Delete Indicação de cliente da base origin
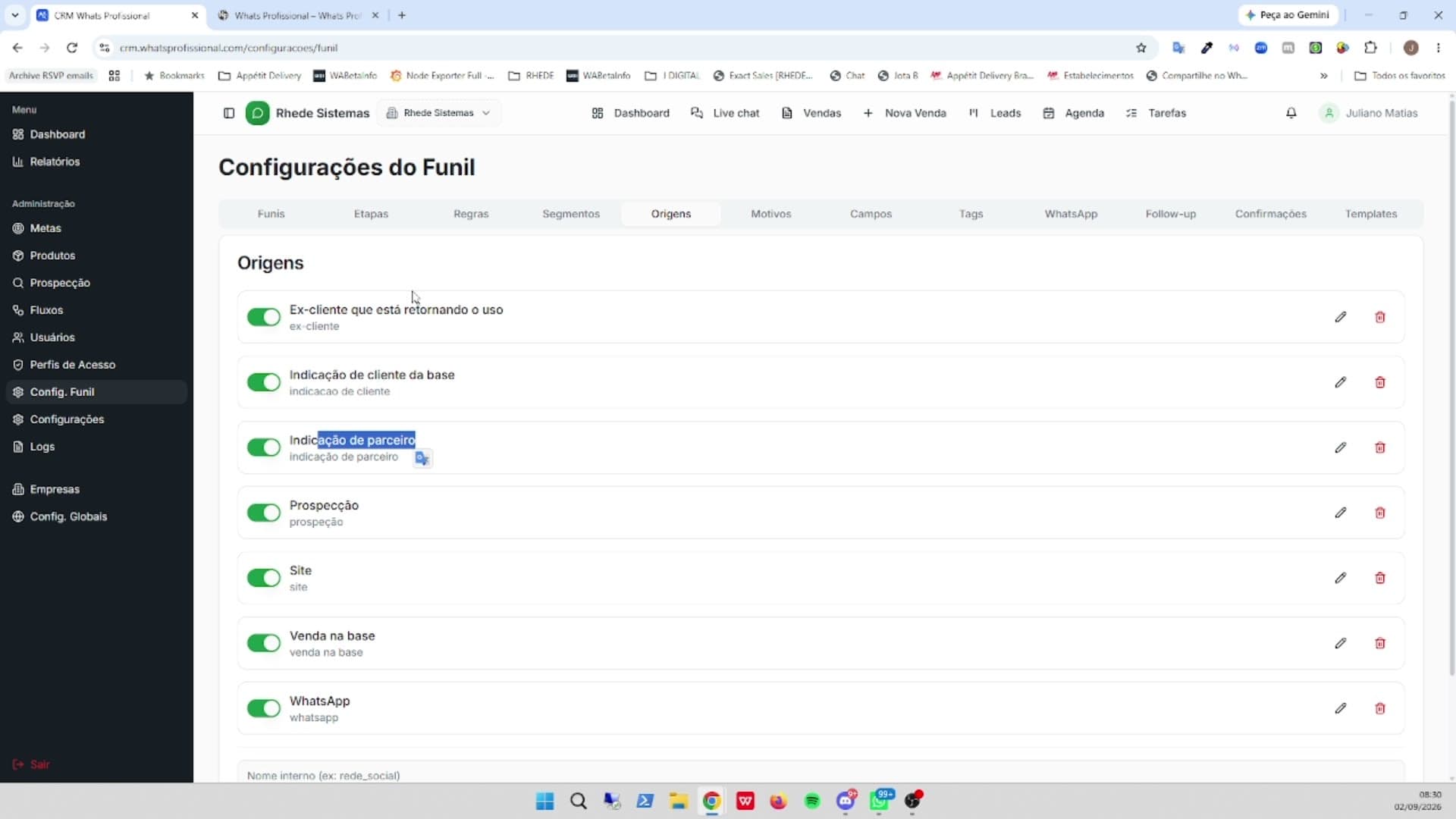The image size is (1456, 819). (x=1380, y=382)
